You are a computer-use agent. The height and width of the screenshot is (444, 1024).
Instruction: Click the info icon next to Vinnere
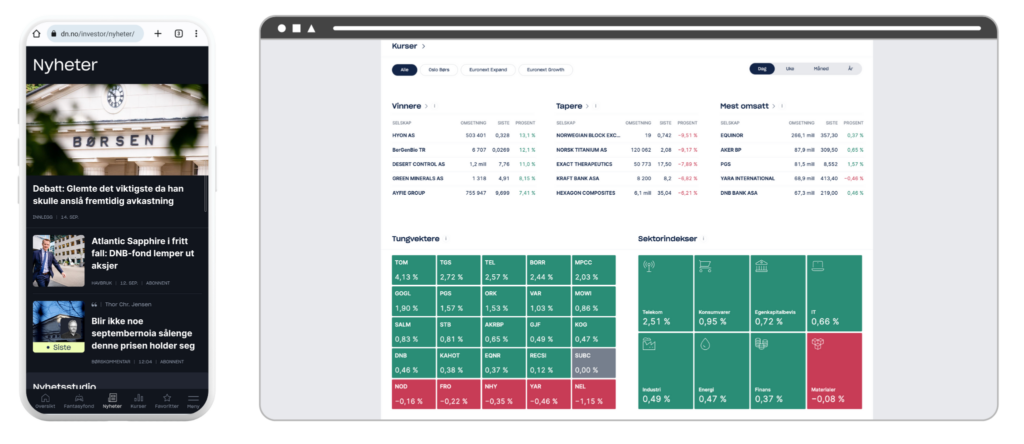(435, 106)
